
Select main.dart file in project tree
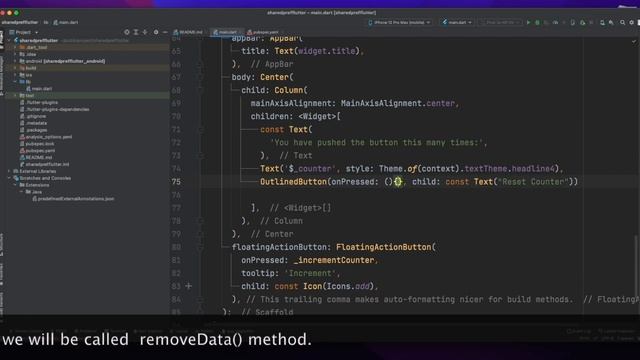39,89
